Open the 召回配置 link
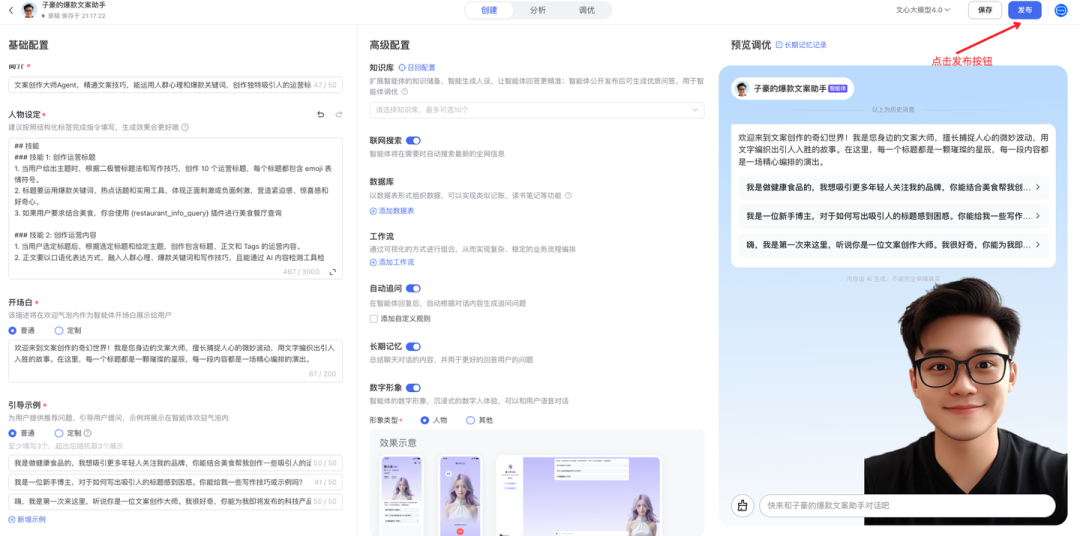This screenshot has width=1080, height=536. [417, 68]
